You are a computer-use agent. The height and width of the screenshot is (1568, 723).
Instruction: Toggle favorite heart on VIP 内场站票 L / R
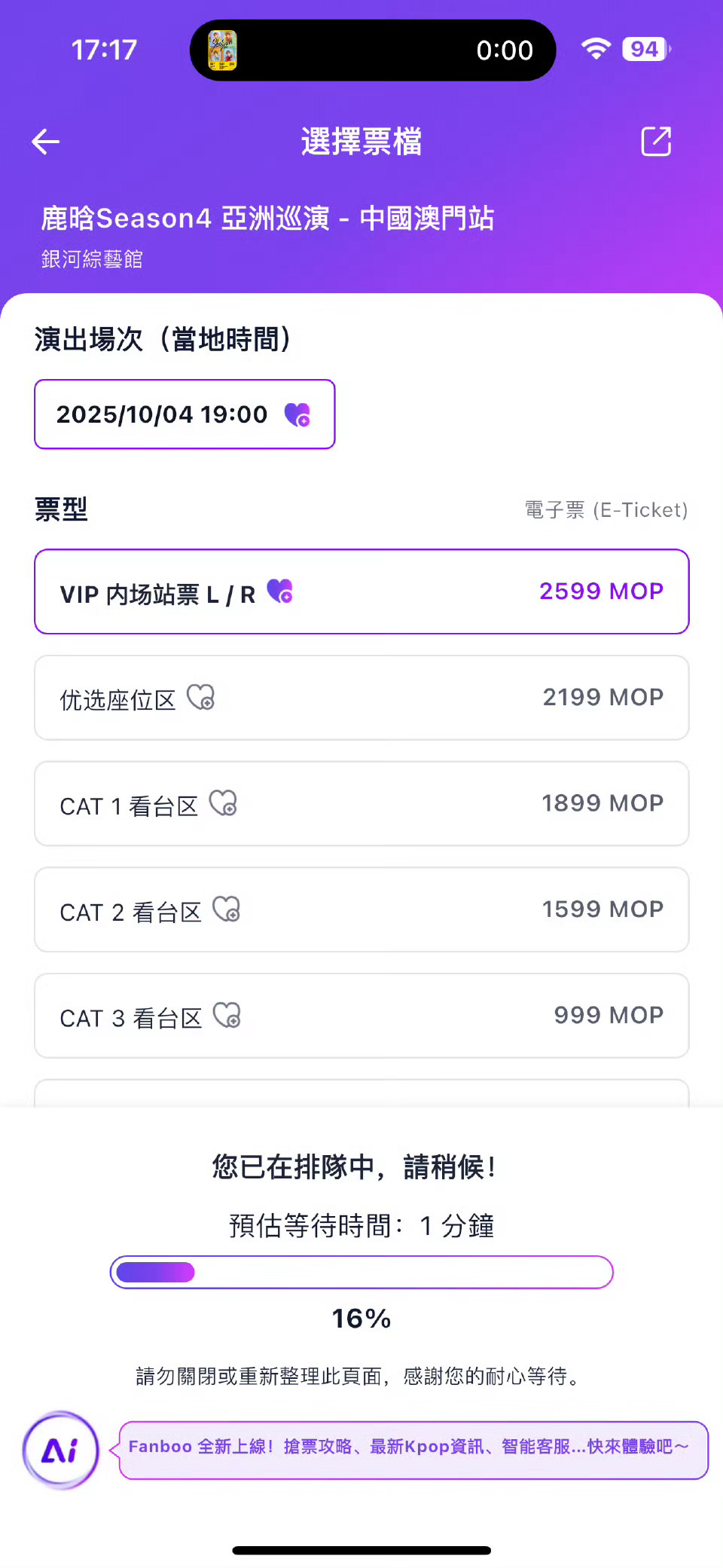(280, 591)
